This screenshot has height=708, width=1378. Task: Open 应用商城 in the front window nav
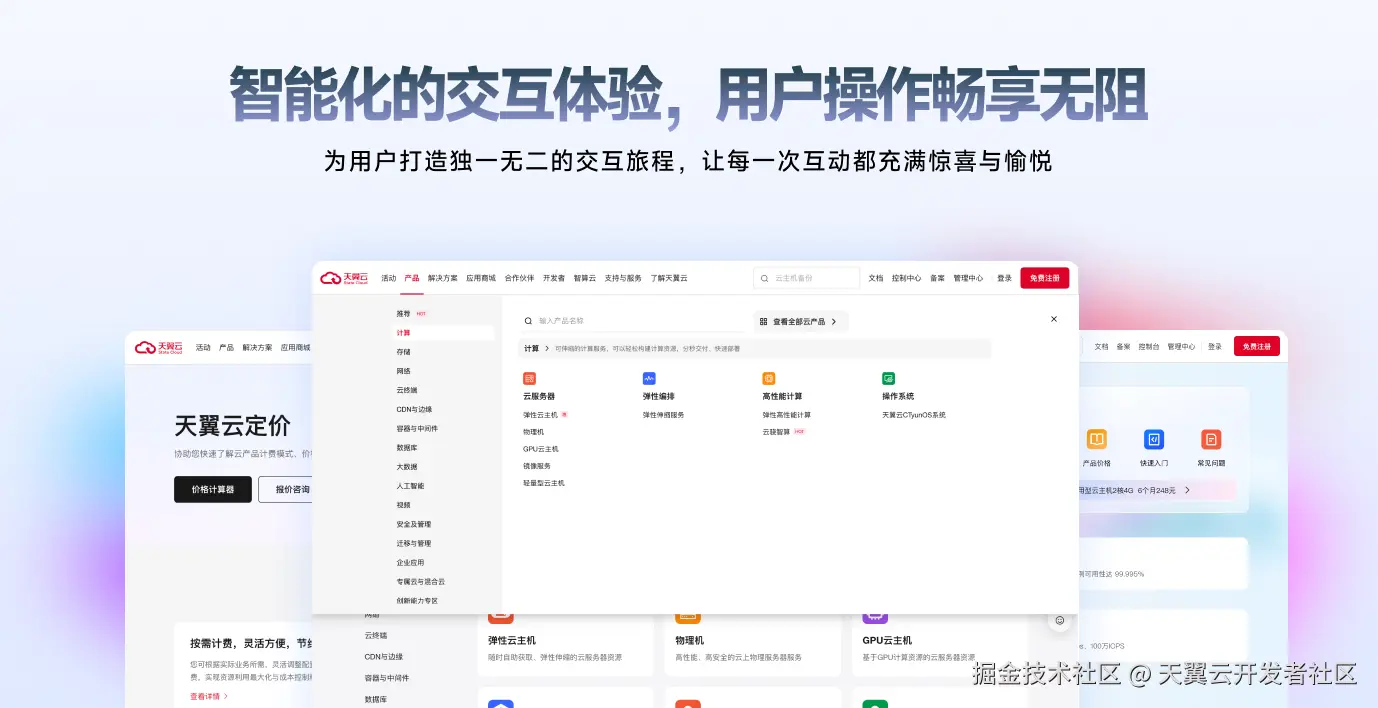pos(481,278)
